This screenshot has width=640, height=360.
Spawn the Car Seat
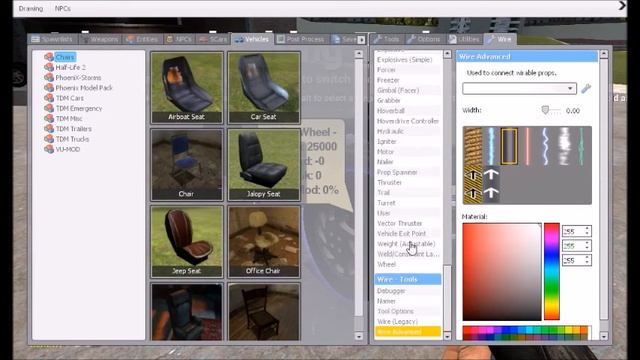pos(264,87)
